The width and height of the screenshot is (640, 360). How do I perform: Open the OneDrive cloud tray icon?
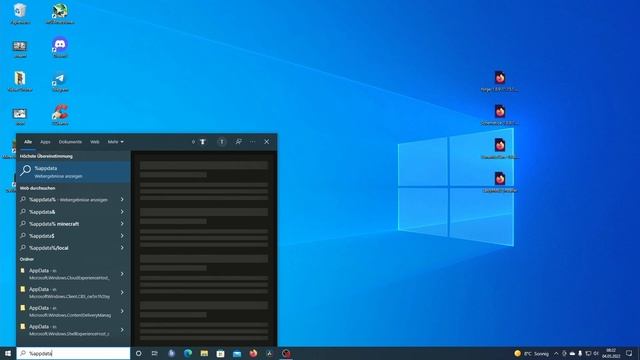point(572,353)
